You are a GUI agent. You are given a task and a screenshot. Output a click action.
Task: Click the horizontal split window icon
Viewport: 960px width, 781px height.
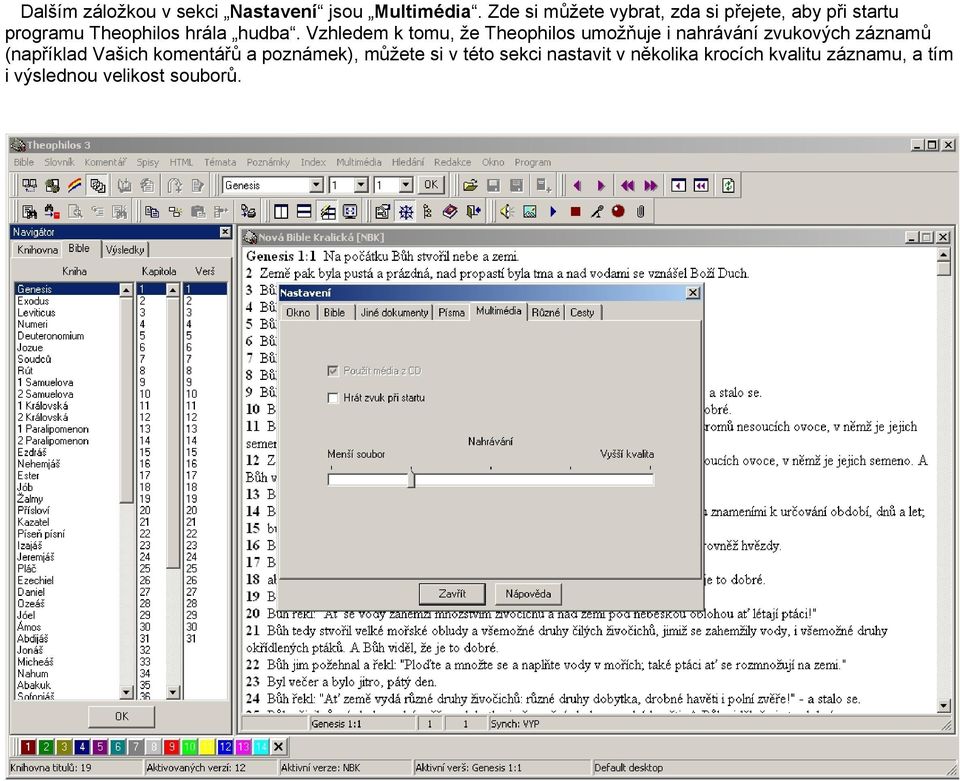pos(304,211)
